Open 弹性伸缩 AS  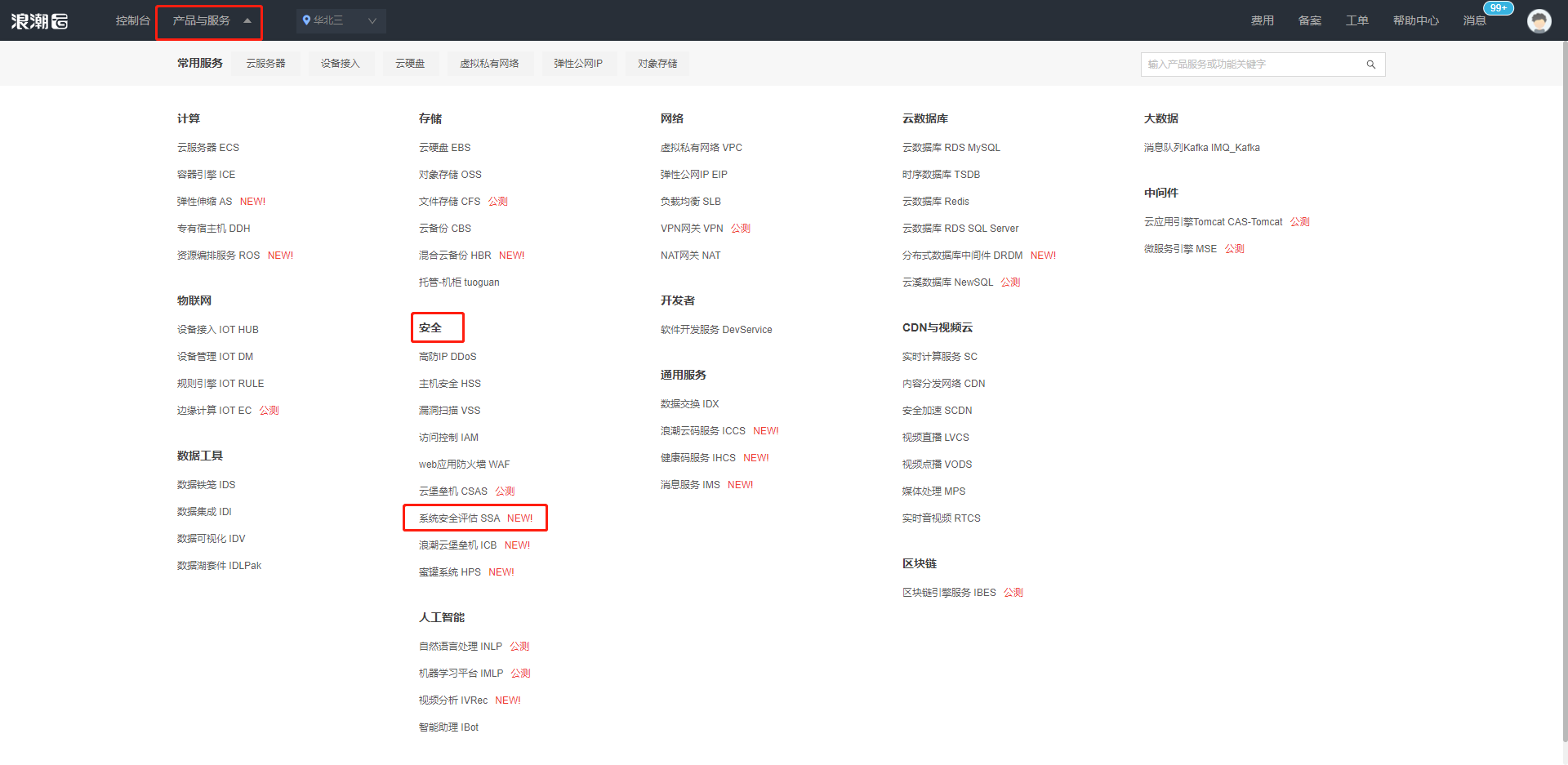click(x=204, y=202)
